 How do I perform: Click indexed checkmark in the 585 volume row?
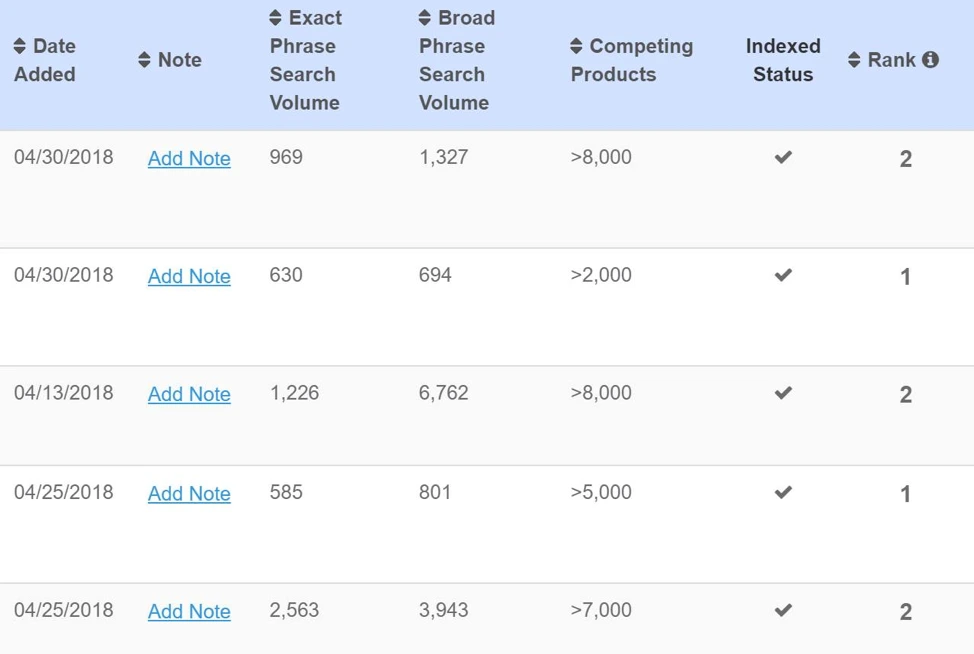(783, 492)
